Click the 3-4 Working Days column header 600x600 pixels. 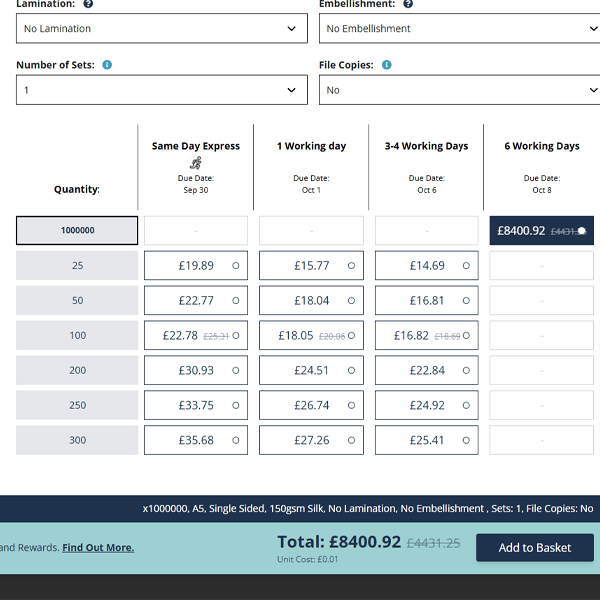coord(426,146)
